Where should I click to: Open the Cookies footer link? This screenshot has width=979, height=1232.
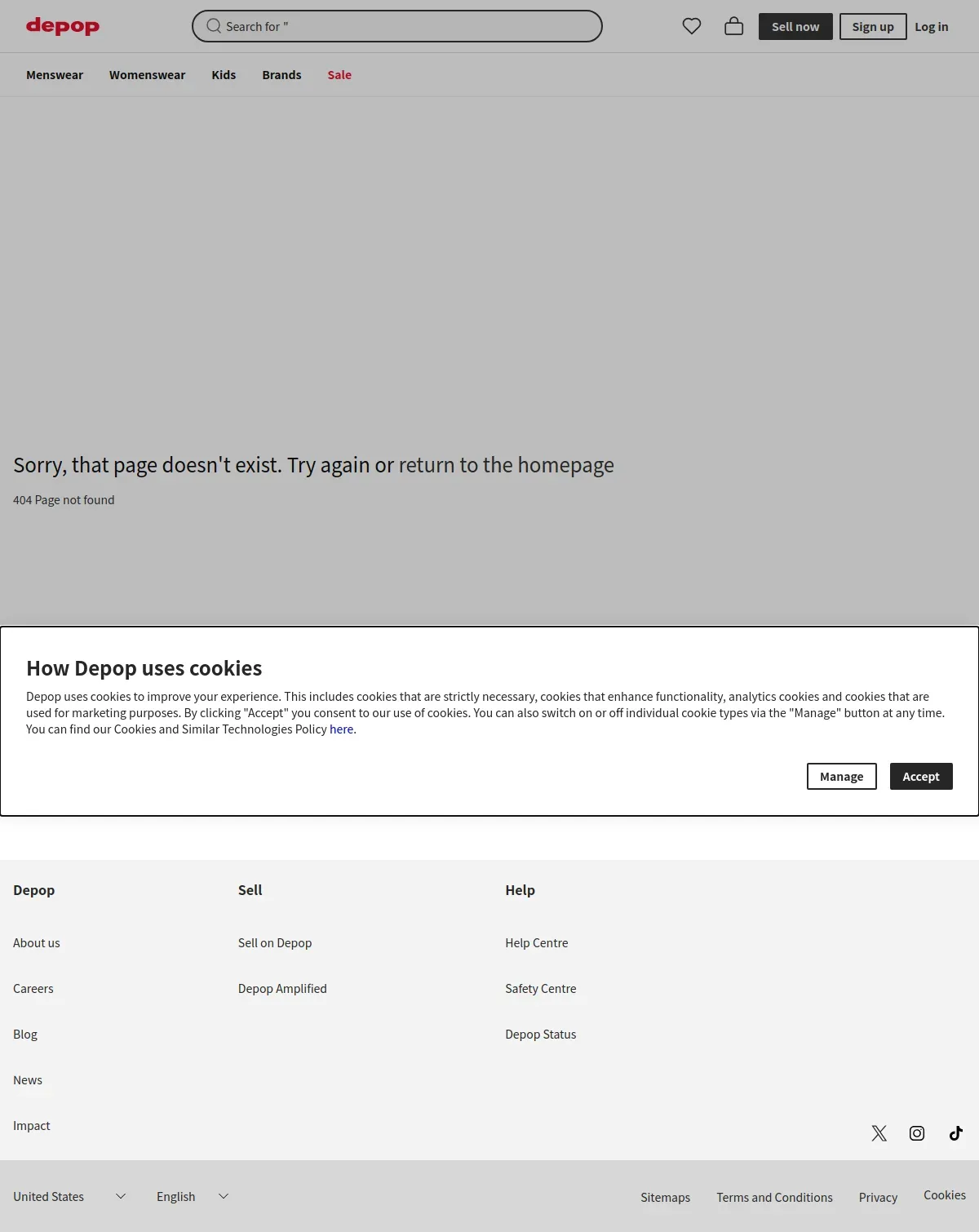(x=945, y=1195)
